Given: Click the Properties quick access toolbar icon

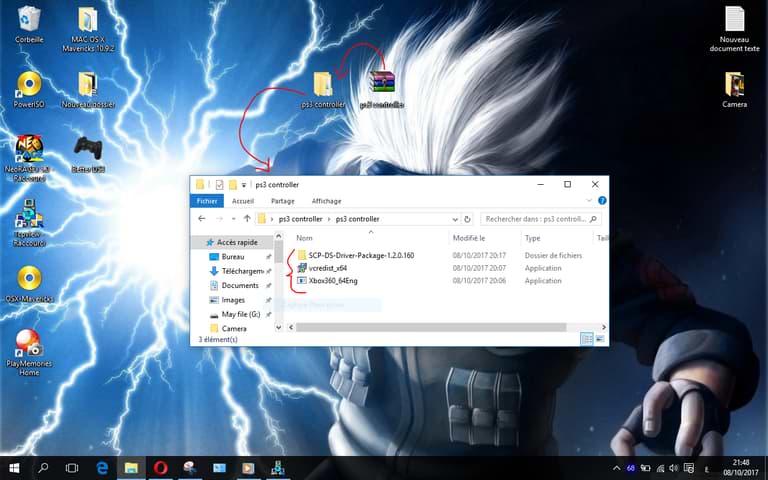Looking at the screenshot, I should tap(219, 185).
